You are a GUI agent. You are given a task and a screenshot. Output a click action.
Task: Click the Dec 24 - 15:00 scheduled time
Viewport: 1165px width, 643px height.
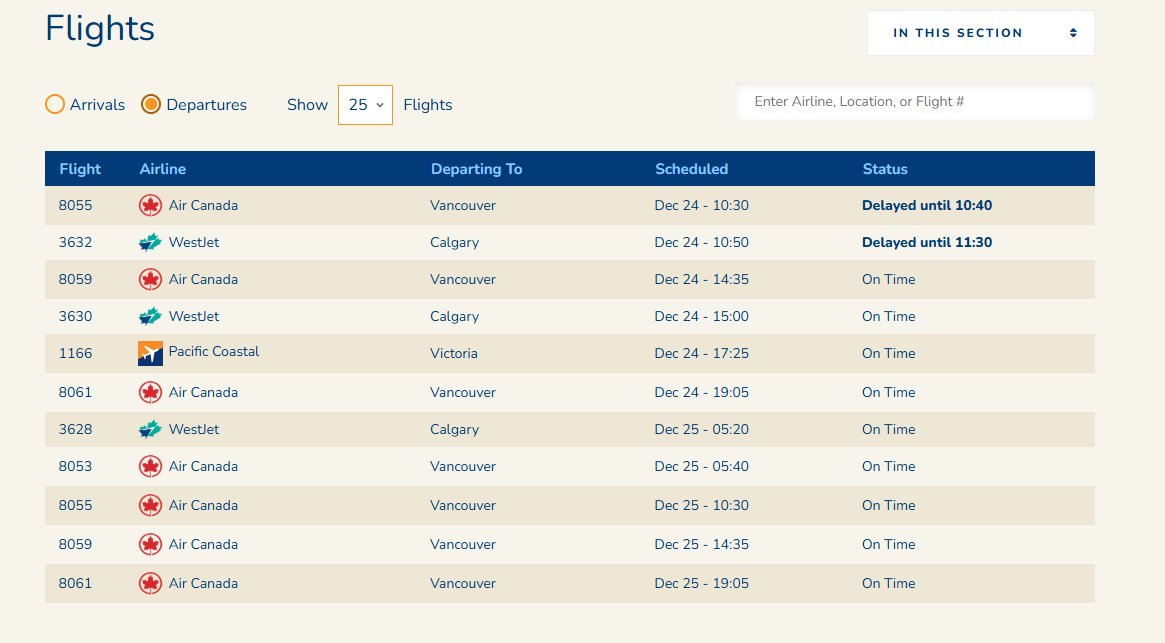point(701,317)
